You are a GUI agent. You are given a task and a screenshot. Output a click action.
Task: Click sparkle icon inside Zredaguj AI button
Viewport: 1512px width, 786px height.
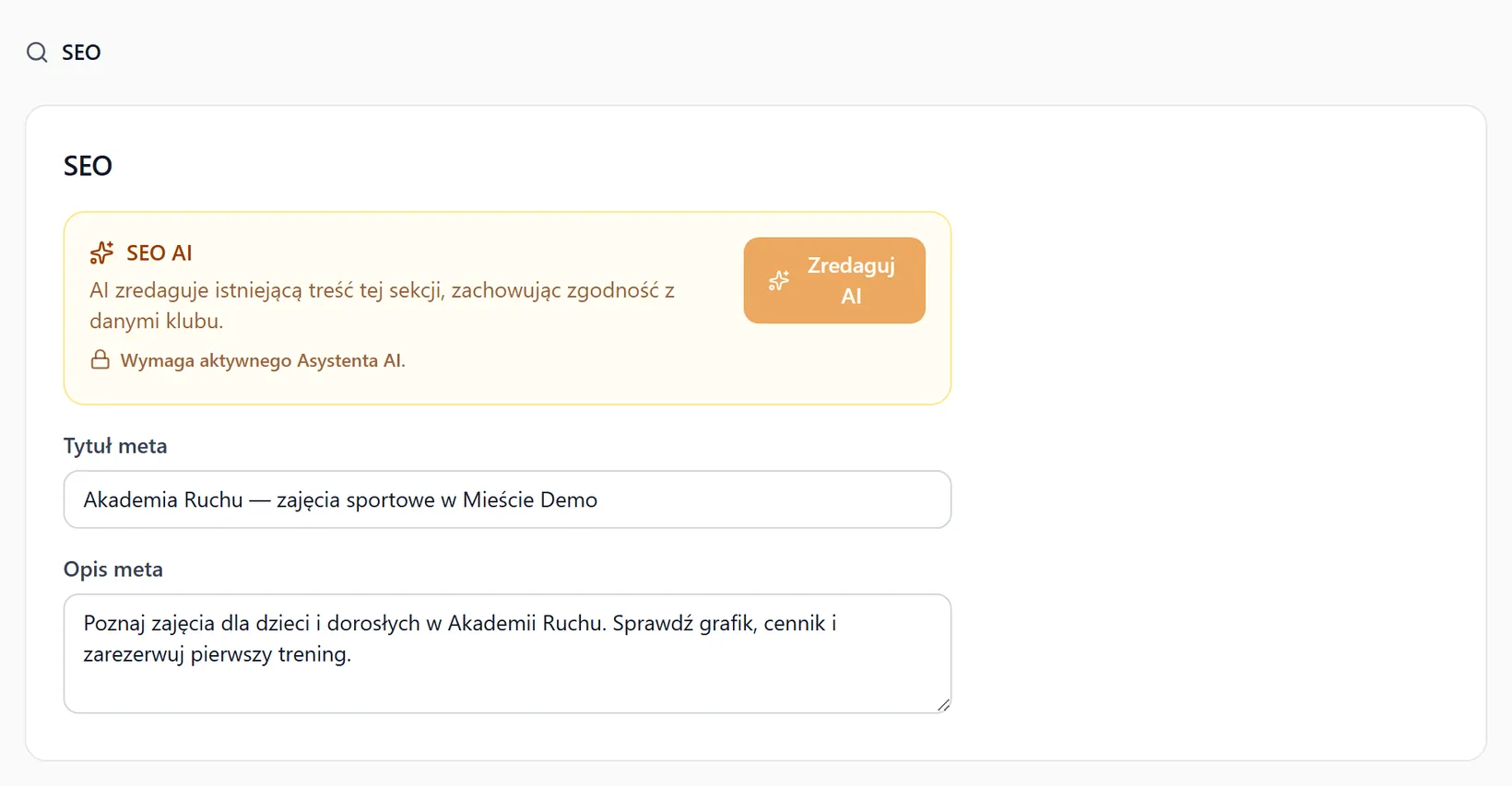[779, 281]
